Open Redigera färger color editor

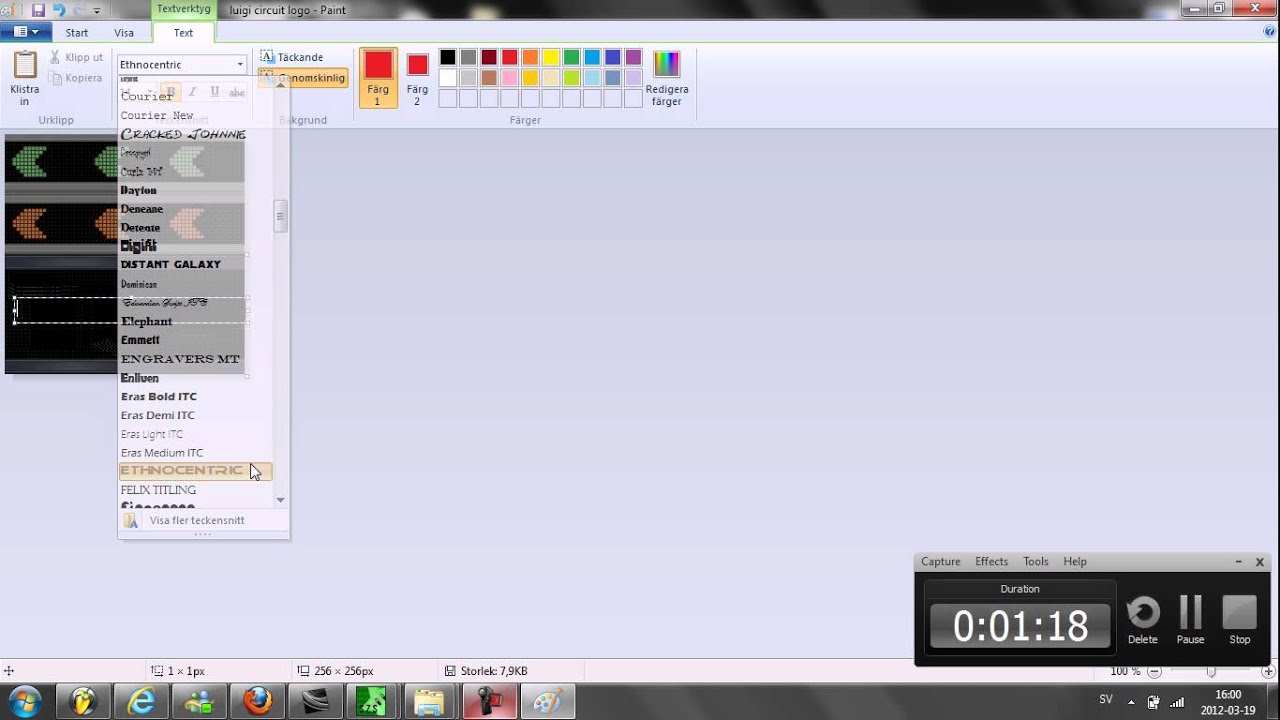click(x=667, y=78)
